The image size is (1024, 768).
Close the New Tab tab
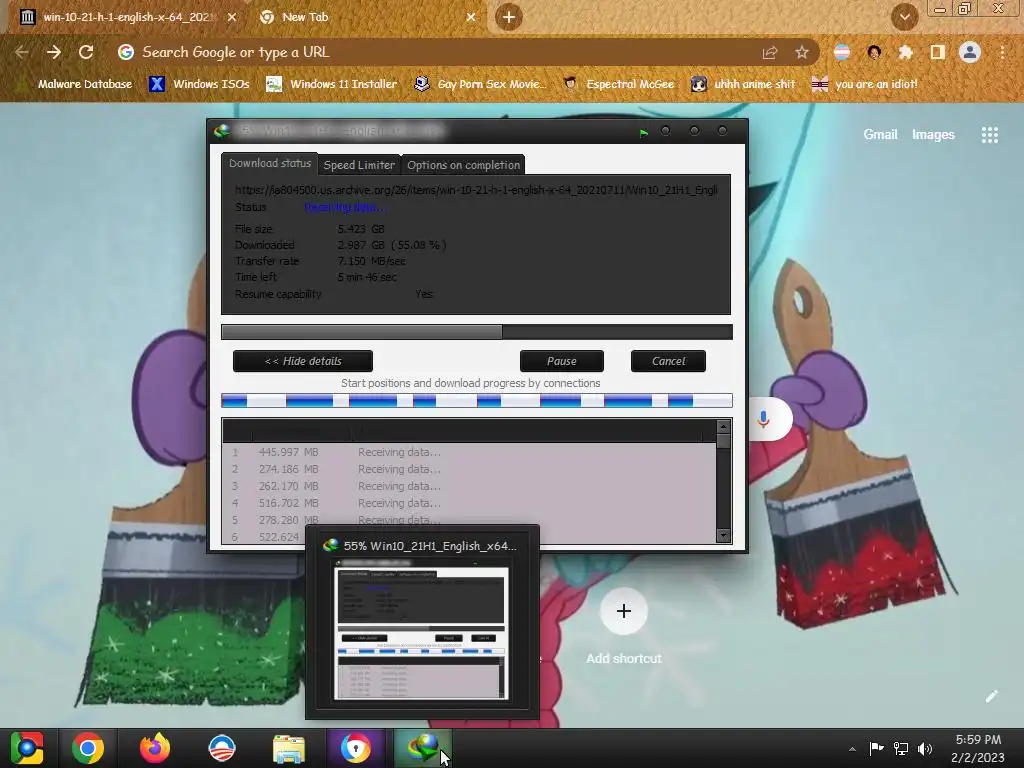coord(471,17)
